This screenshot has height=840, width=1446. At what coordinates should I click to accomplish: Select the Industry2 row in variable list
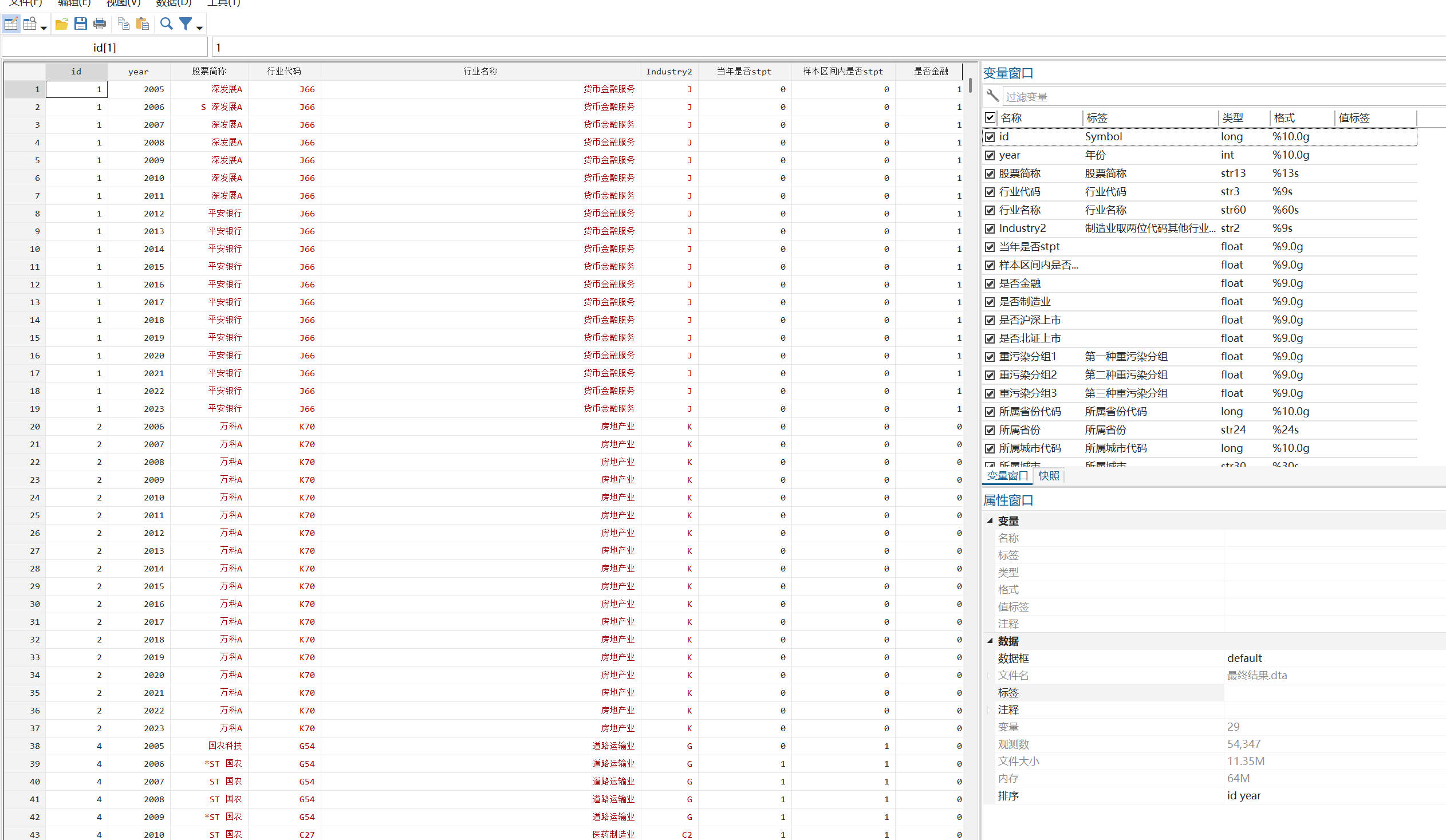(1022, 228)
